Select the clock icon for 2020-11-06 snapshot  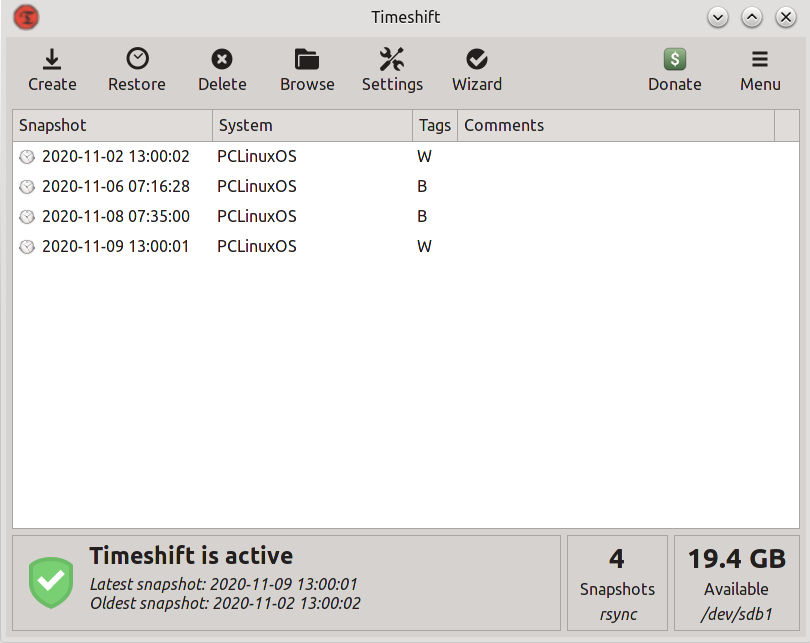click(27, 186)
